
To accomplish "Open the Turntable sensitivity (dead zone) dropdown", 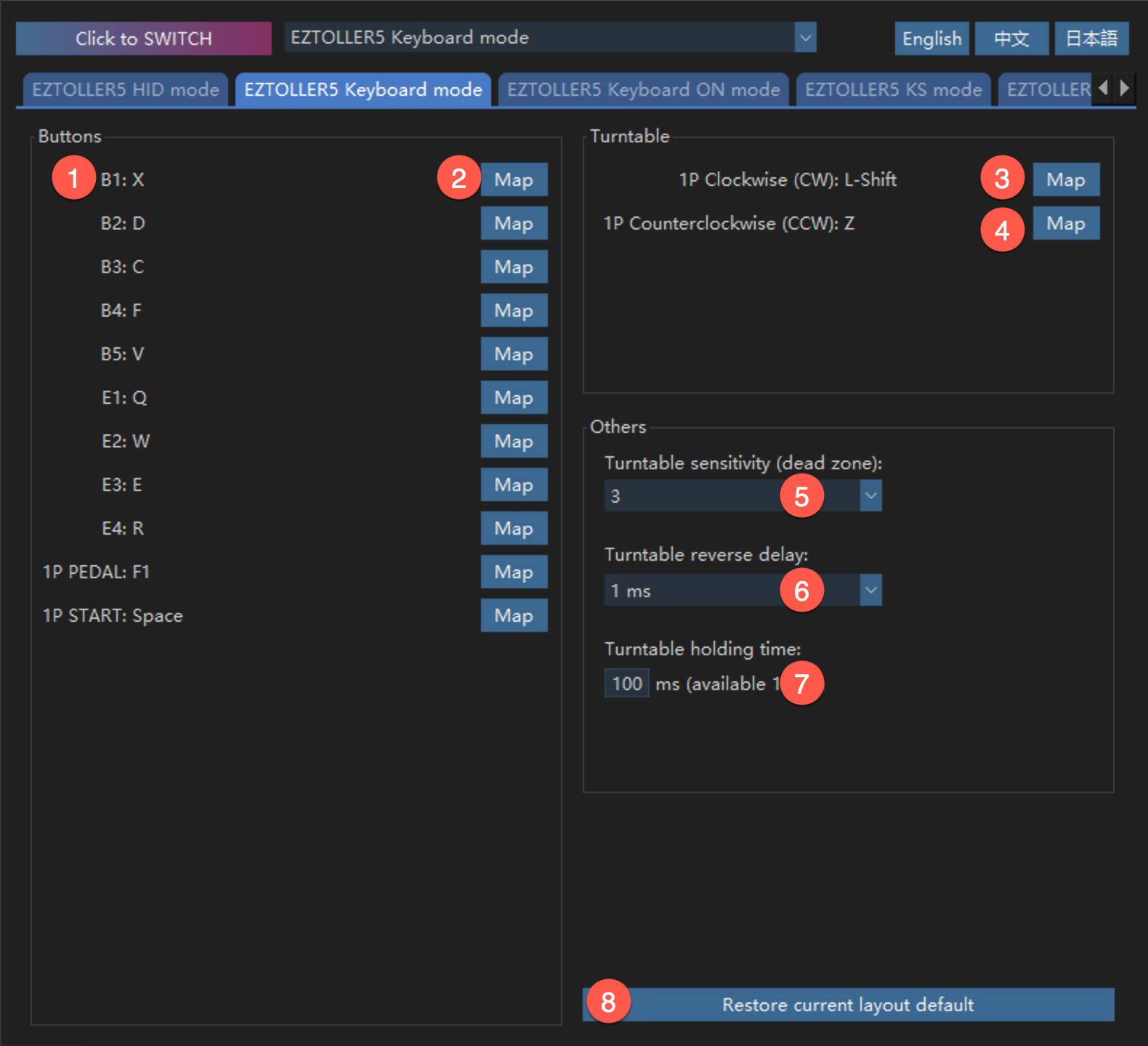I will tap(743, 495).
